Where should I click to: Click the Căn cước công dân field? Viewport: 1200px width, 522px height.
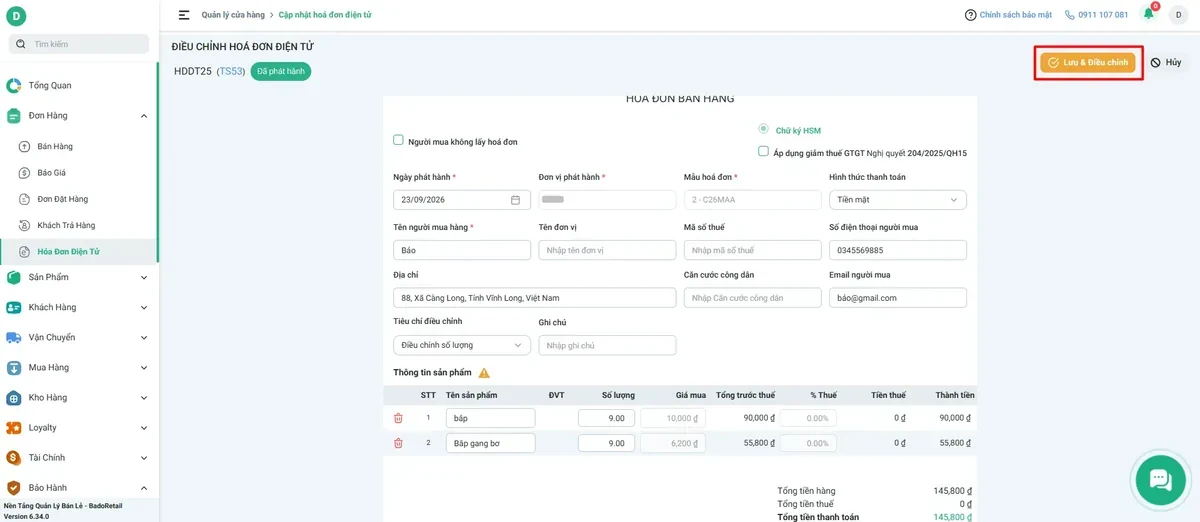click(753, 298)
